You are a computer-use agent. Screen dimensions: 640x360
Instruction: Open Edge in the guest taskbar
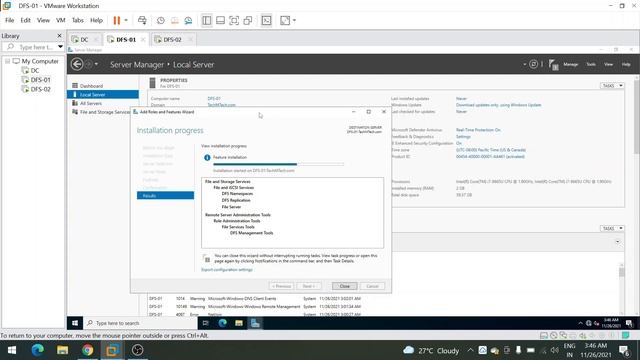point(222,323)
